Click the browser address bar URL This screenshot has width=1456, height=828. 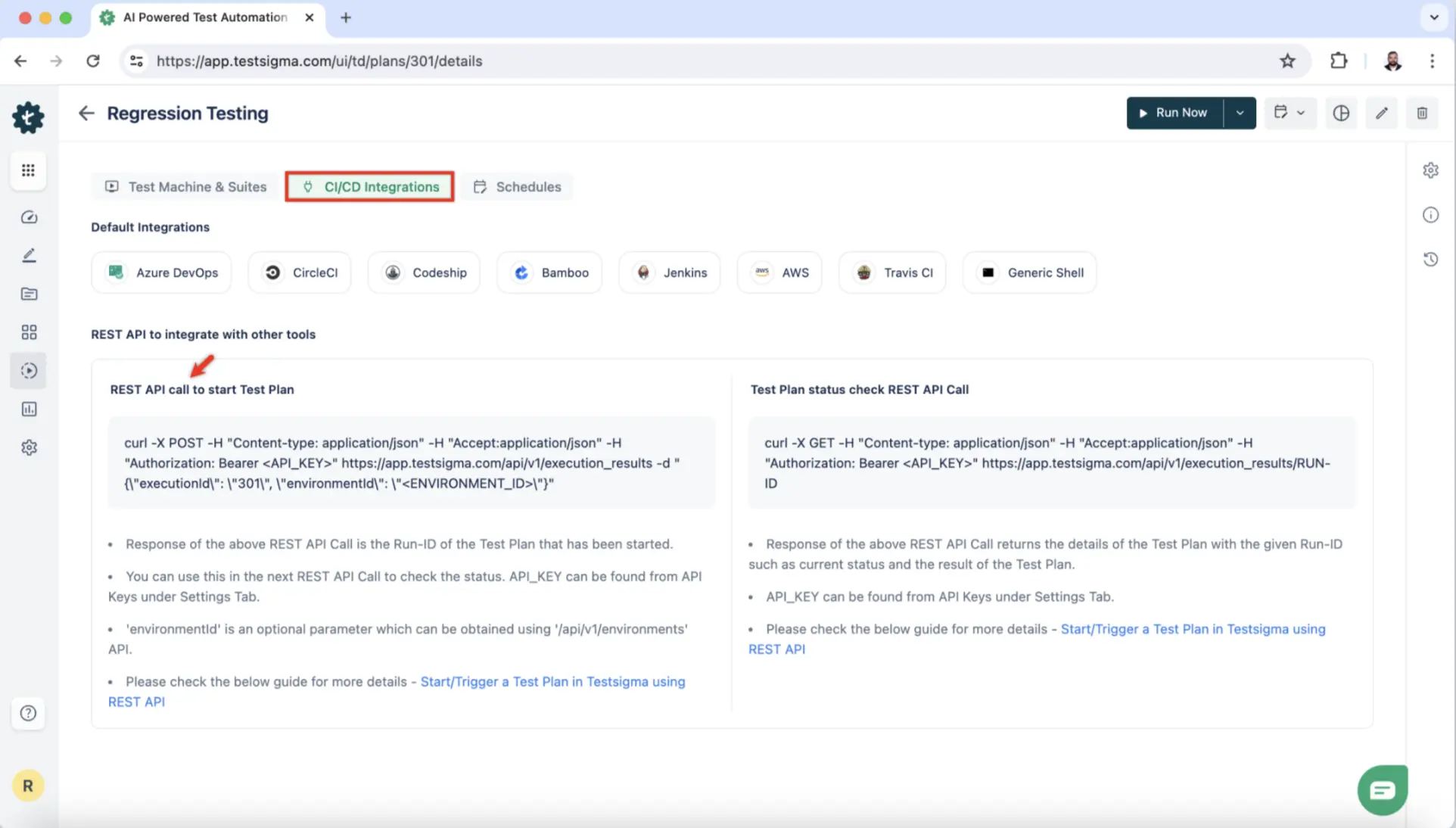tap(319, 61)
